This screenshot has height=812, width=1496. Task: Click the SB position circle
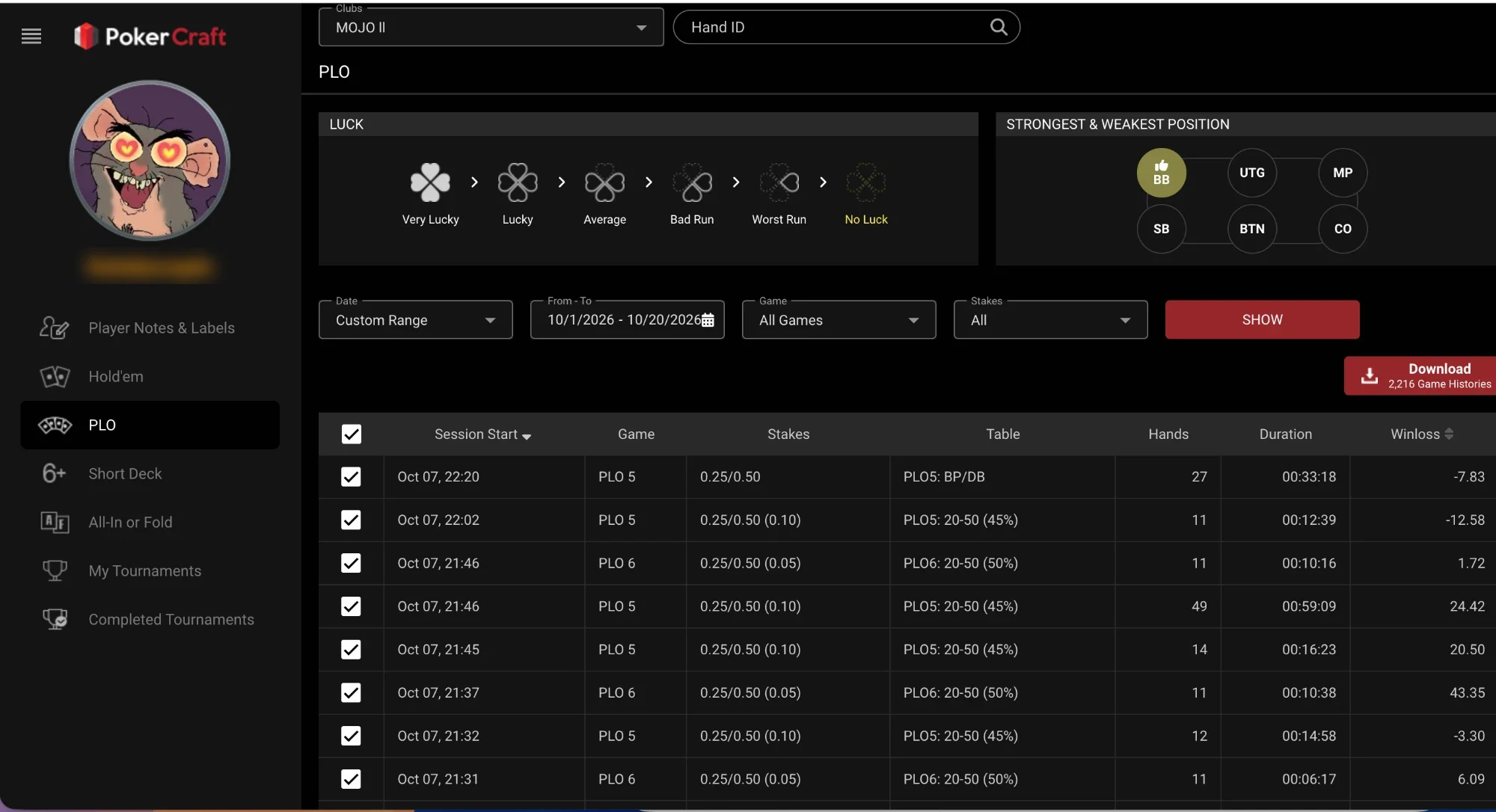pyautogui.click(x=1161, y=229)
